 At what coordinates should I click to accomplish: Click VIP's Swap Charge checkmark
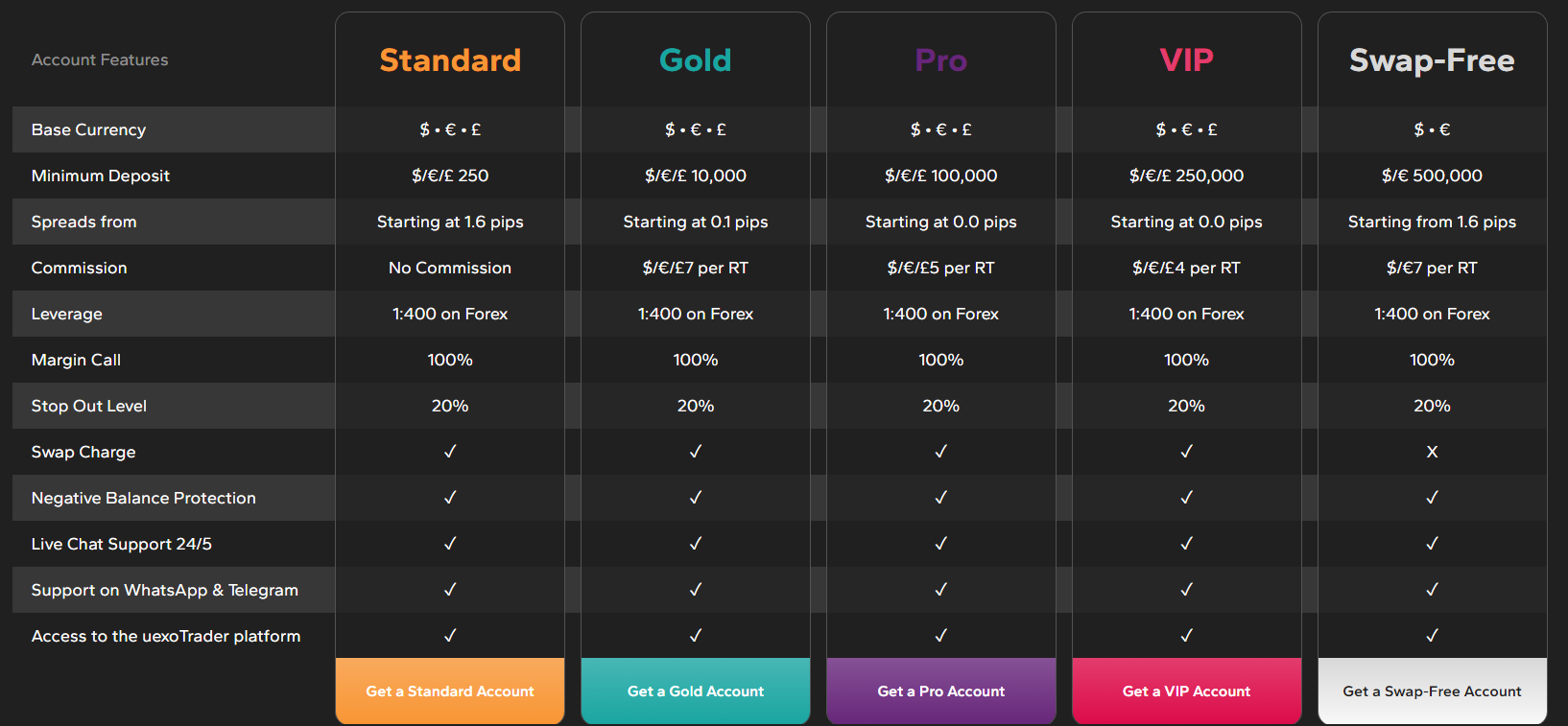click(x=1186, y=452)
